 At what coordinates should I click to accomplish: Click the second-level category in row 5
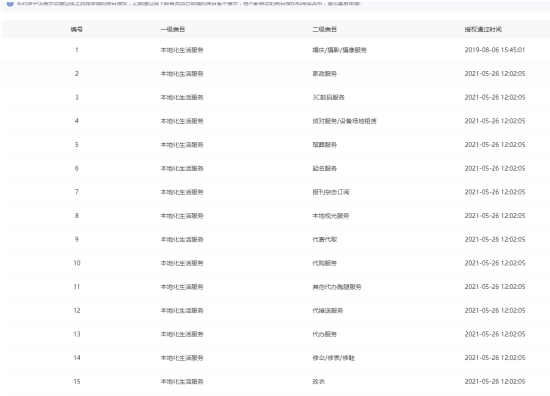click(324, 145)
